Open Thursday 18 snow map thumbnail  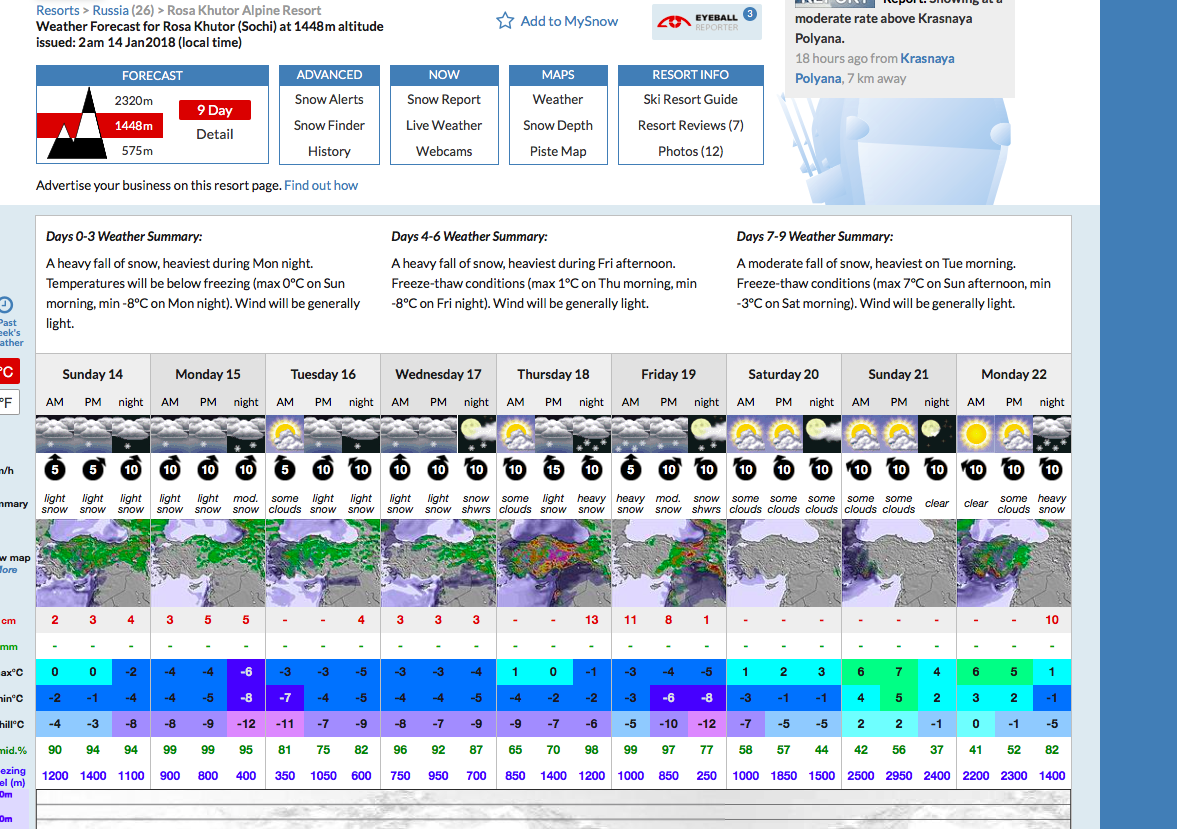(553, 563)
